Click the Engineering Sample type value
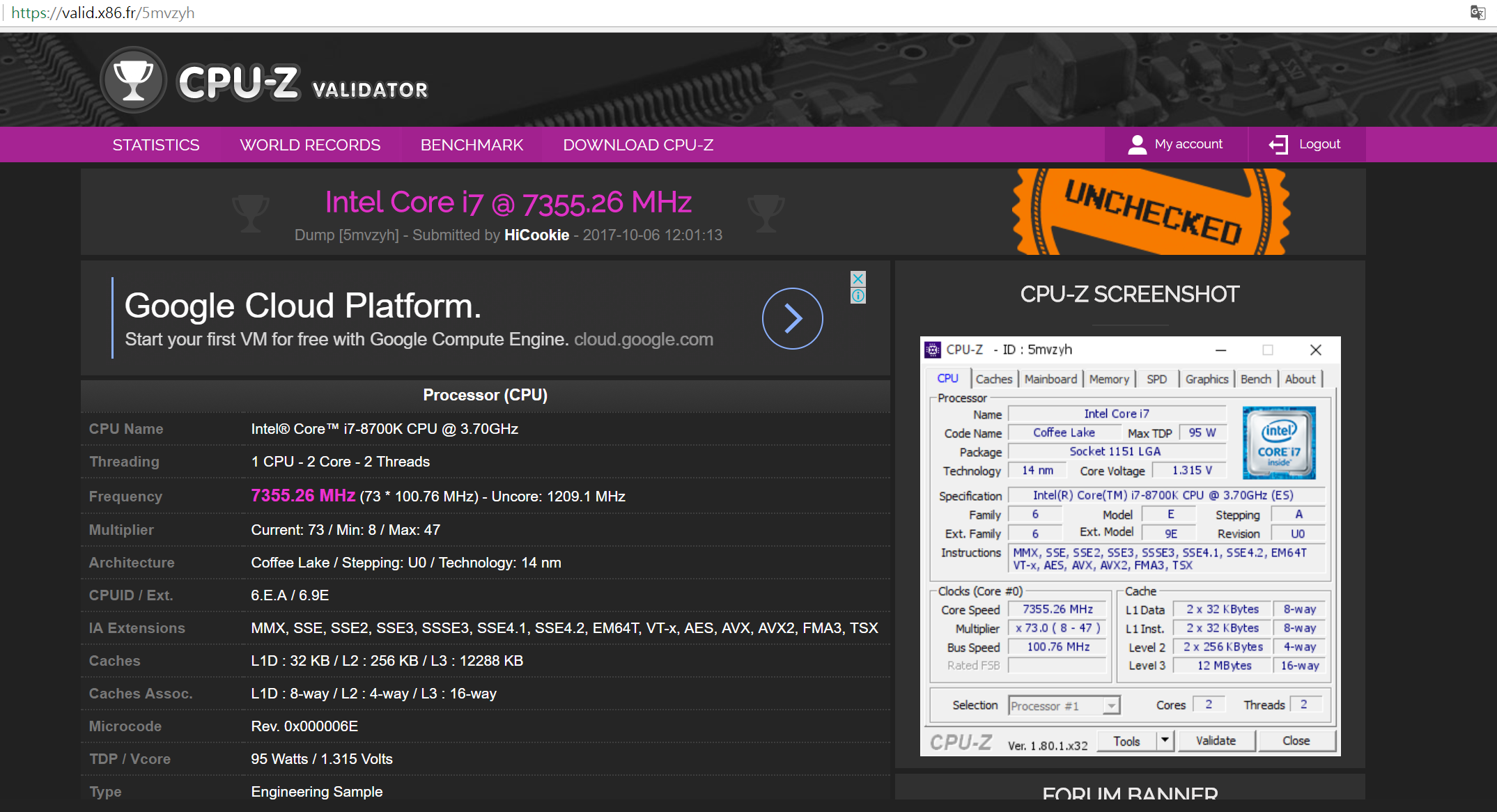1497x812 pixels. pyautogui.click(x=317, y=792)
